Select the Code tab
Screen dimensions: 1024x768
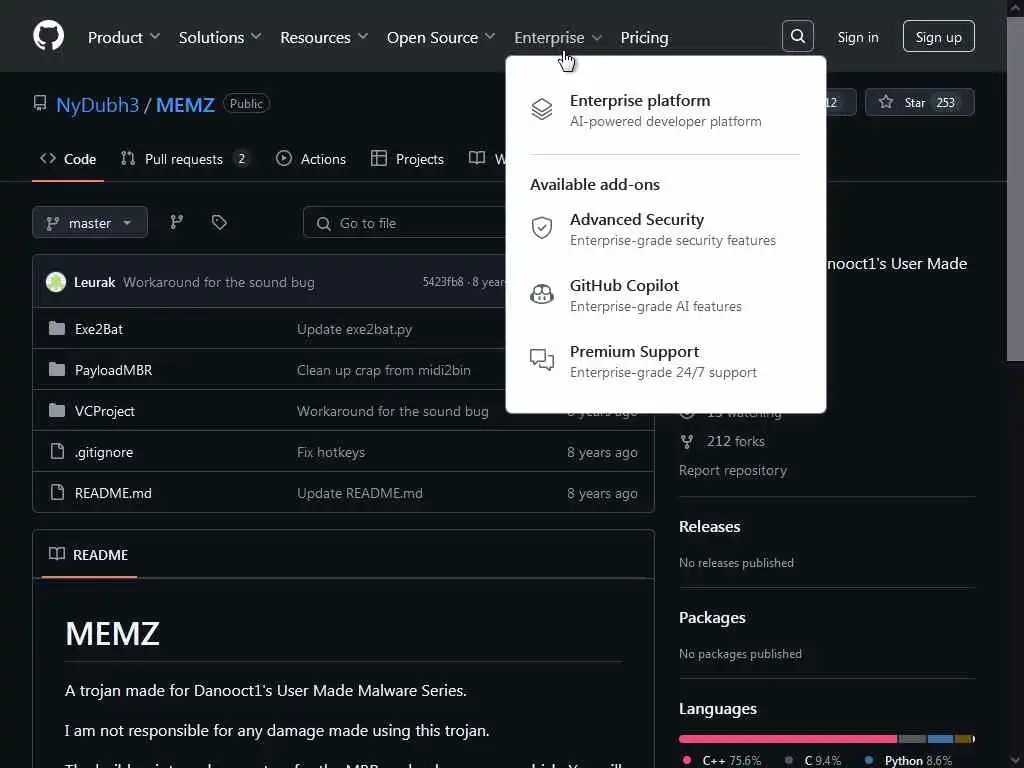[68, 159]
